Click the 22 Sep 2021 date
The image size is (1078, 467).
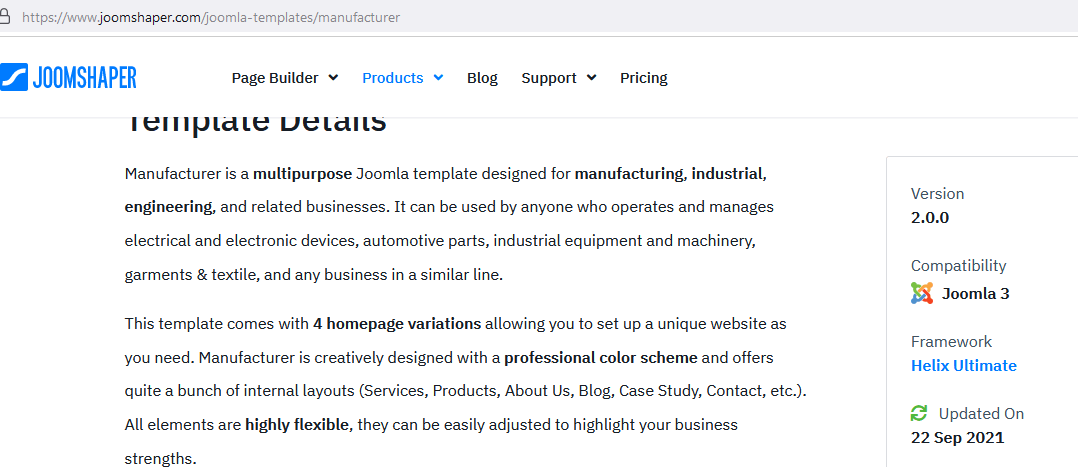957,437
